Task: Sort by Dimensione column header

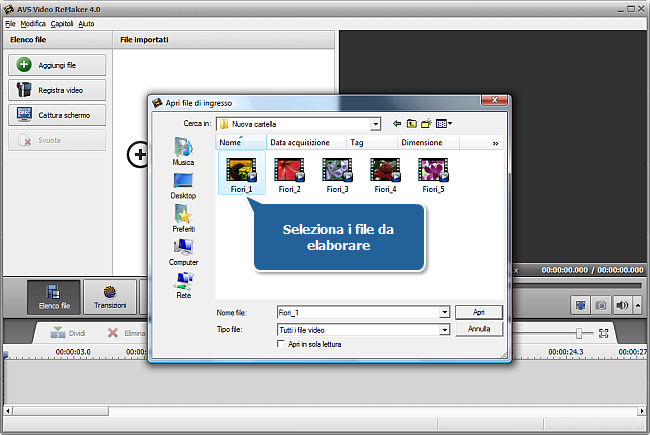Action: coord(428,142)
